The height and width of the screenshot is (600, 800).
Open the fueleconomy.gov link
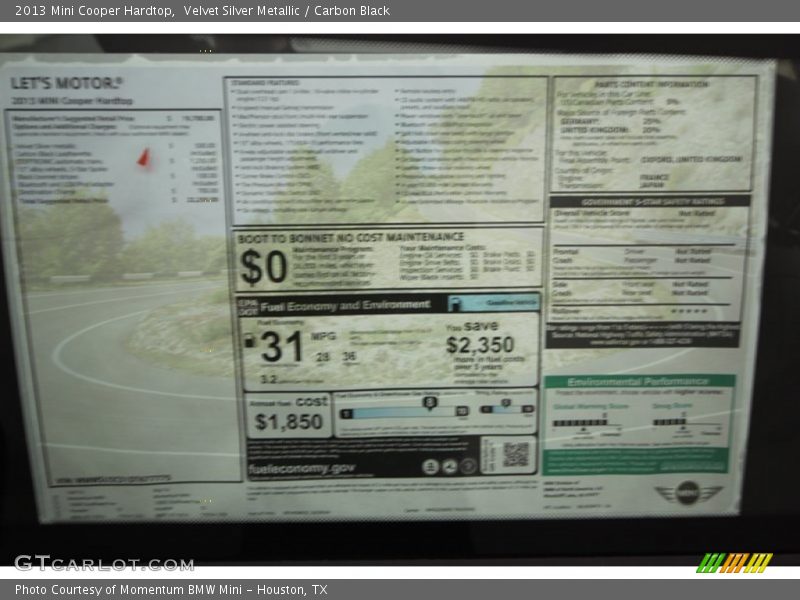[301, 467]
